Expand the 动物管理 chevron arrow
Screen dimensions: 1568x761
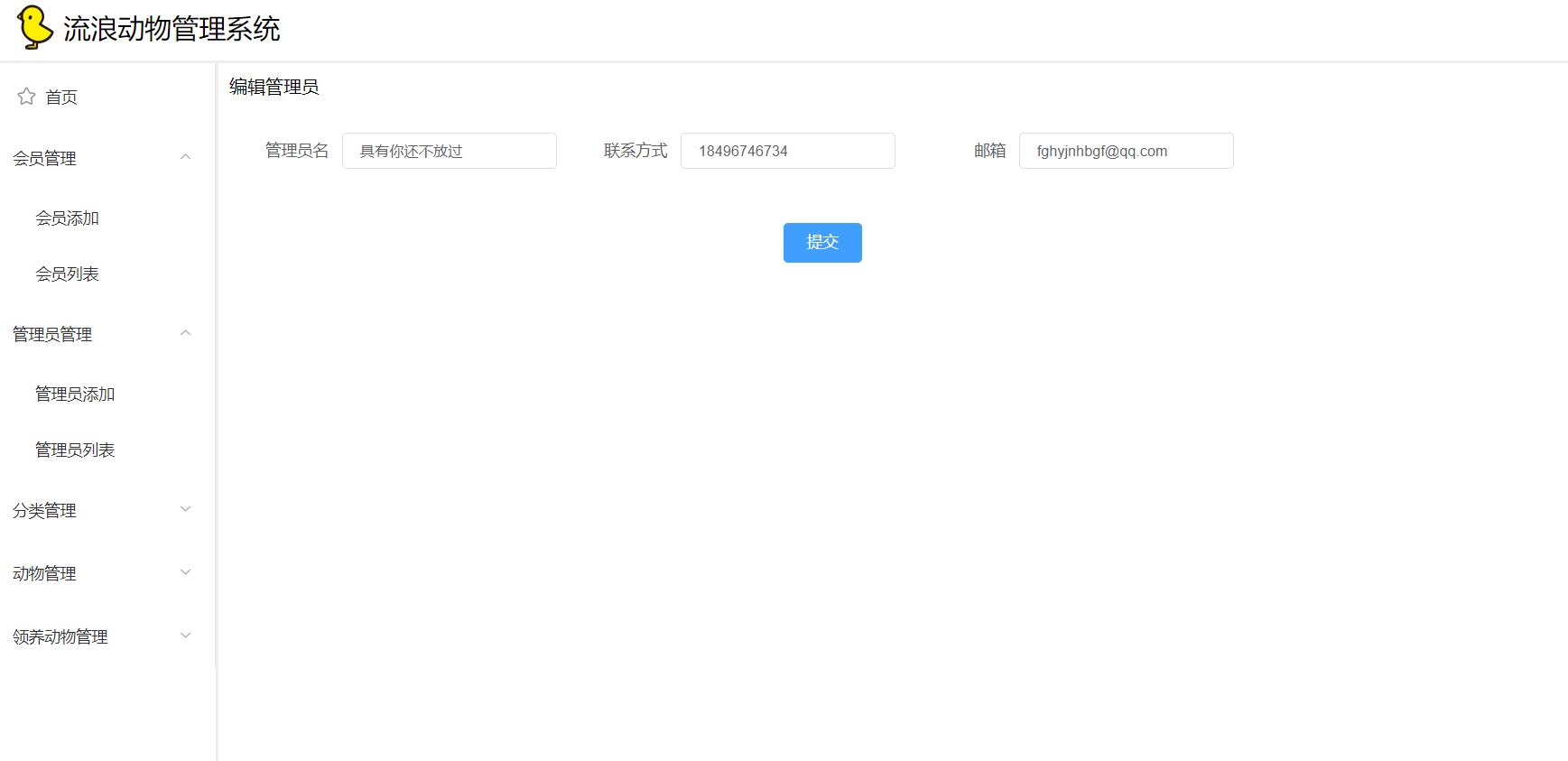[185, 572]
